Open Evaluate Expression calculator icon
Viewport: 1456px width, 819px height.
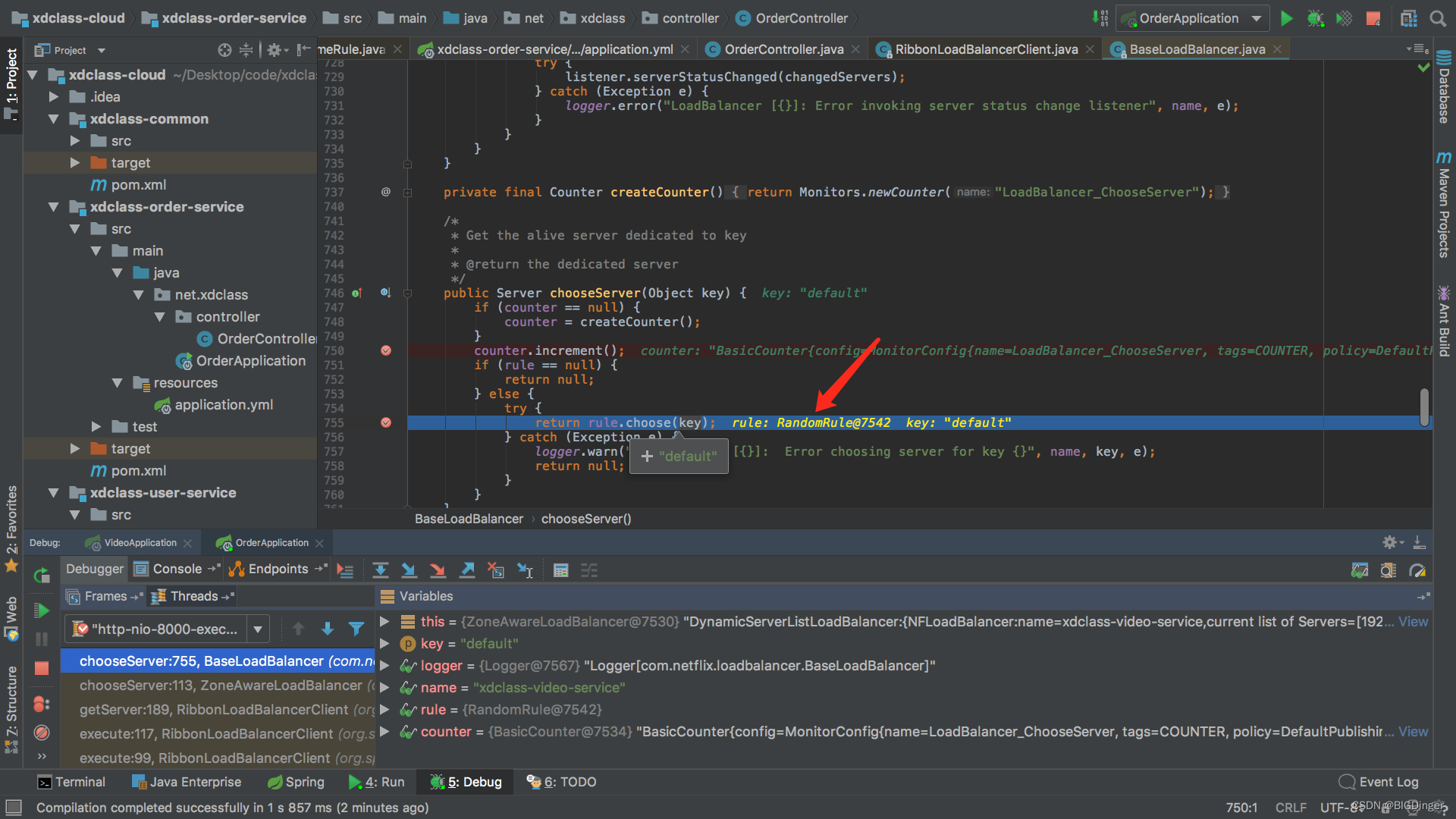click(560, 570)
